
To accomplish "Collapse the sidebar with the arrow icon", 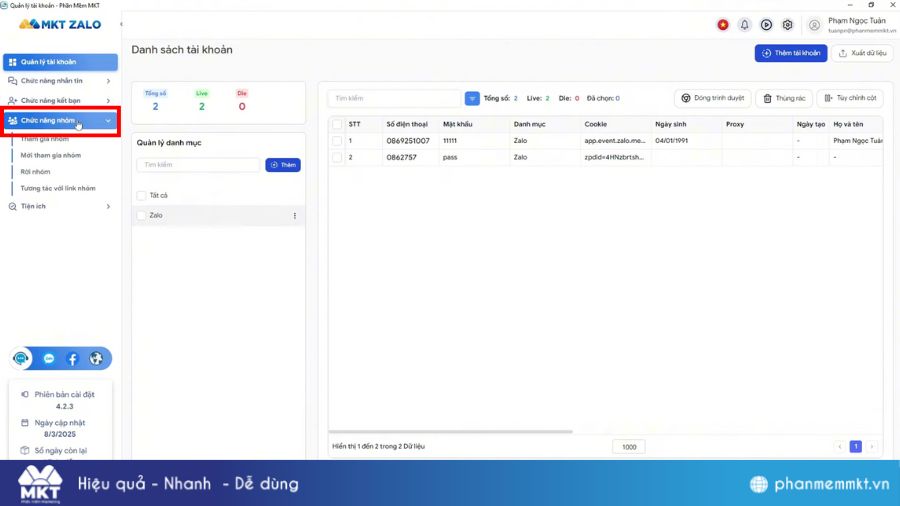I will click(x=121, y=24).
